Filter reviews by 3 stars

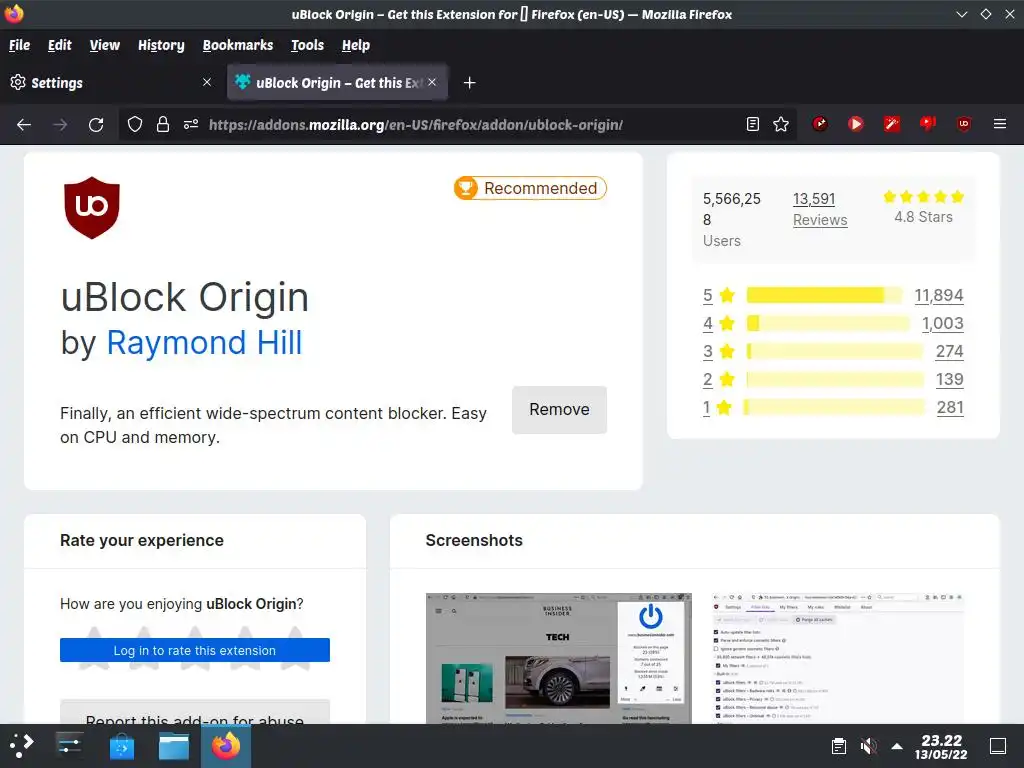718,351
